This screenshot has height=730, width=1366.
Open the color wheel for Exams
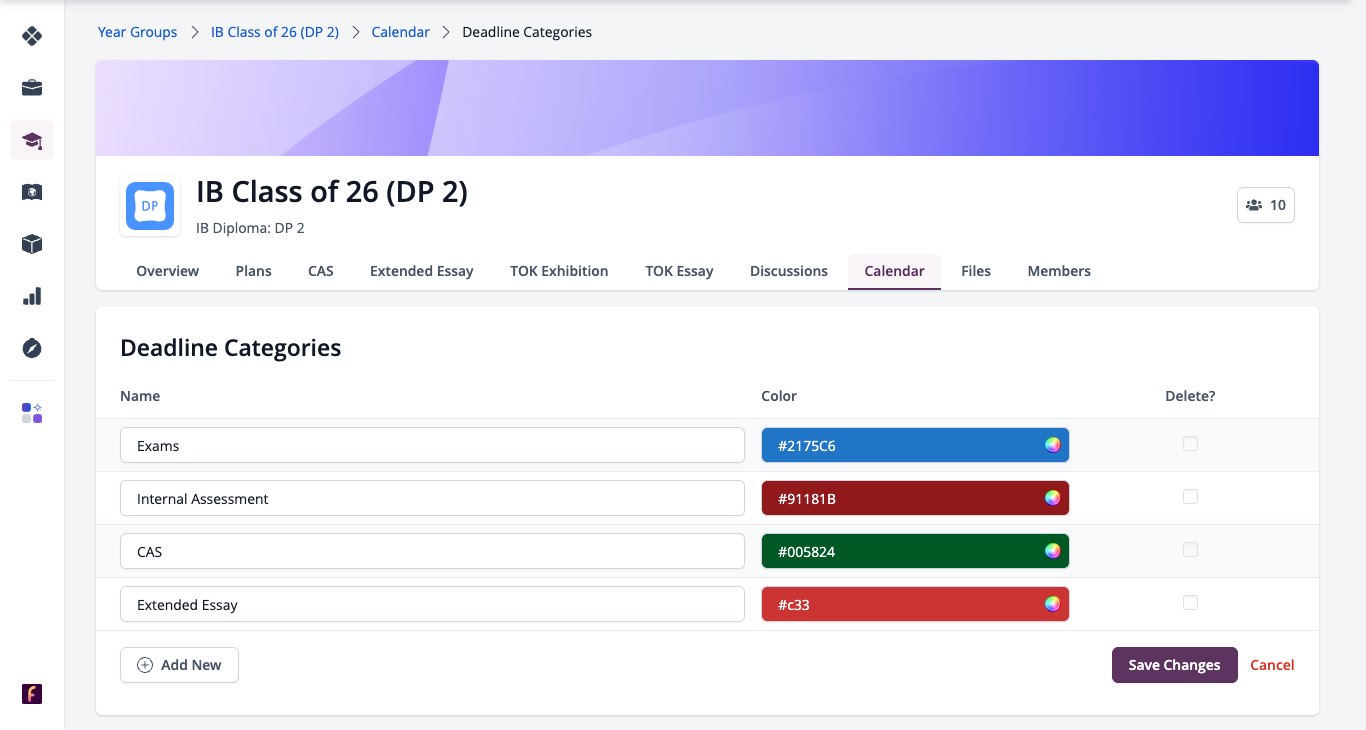coord(1052,445)
